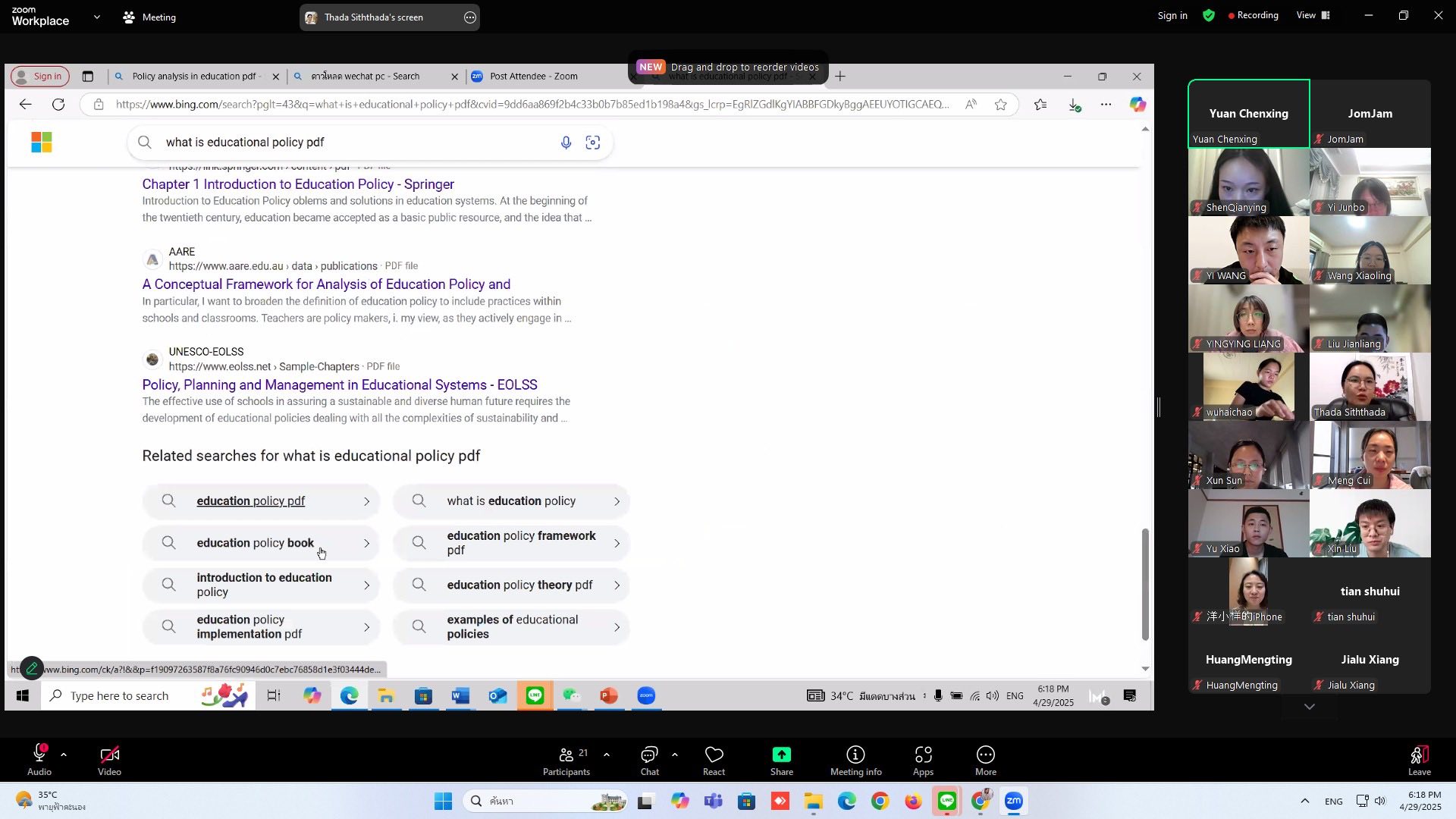Expand chat options arrow
This screenshot has height=819, width=1456.
click(675, 755)
